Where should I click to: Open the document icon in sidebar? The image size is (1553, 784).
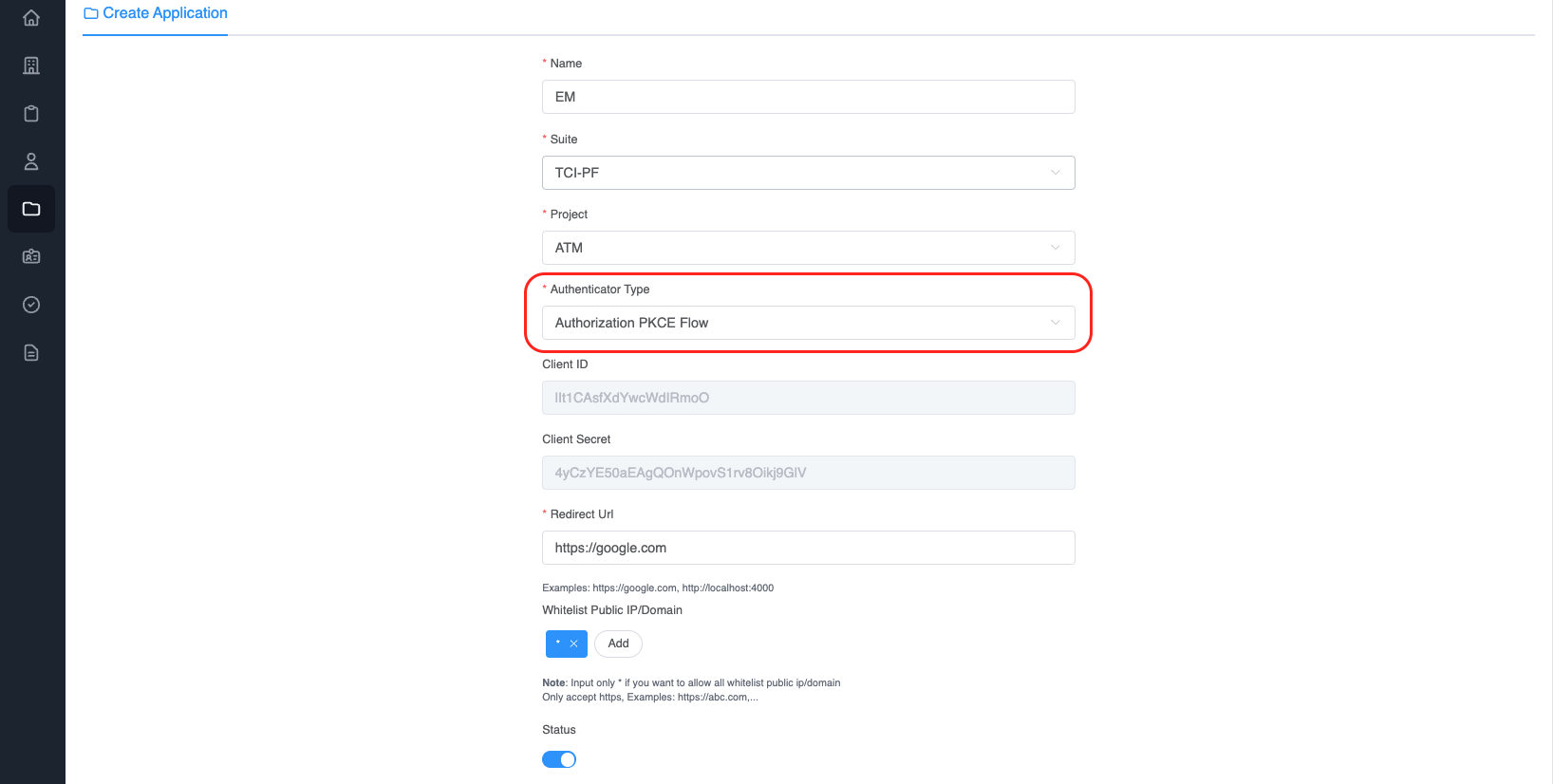(31, 353)
